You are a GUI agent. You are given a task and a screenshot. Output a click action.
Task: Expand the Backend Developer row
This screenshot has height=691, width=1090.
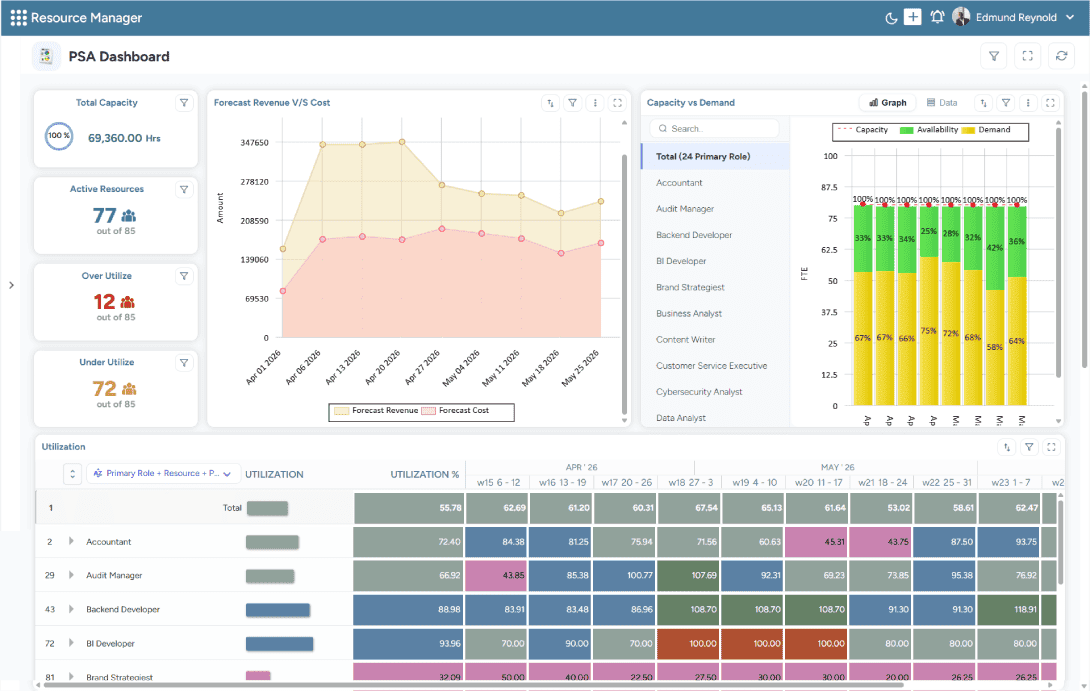click(x=71, y=609)
